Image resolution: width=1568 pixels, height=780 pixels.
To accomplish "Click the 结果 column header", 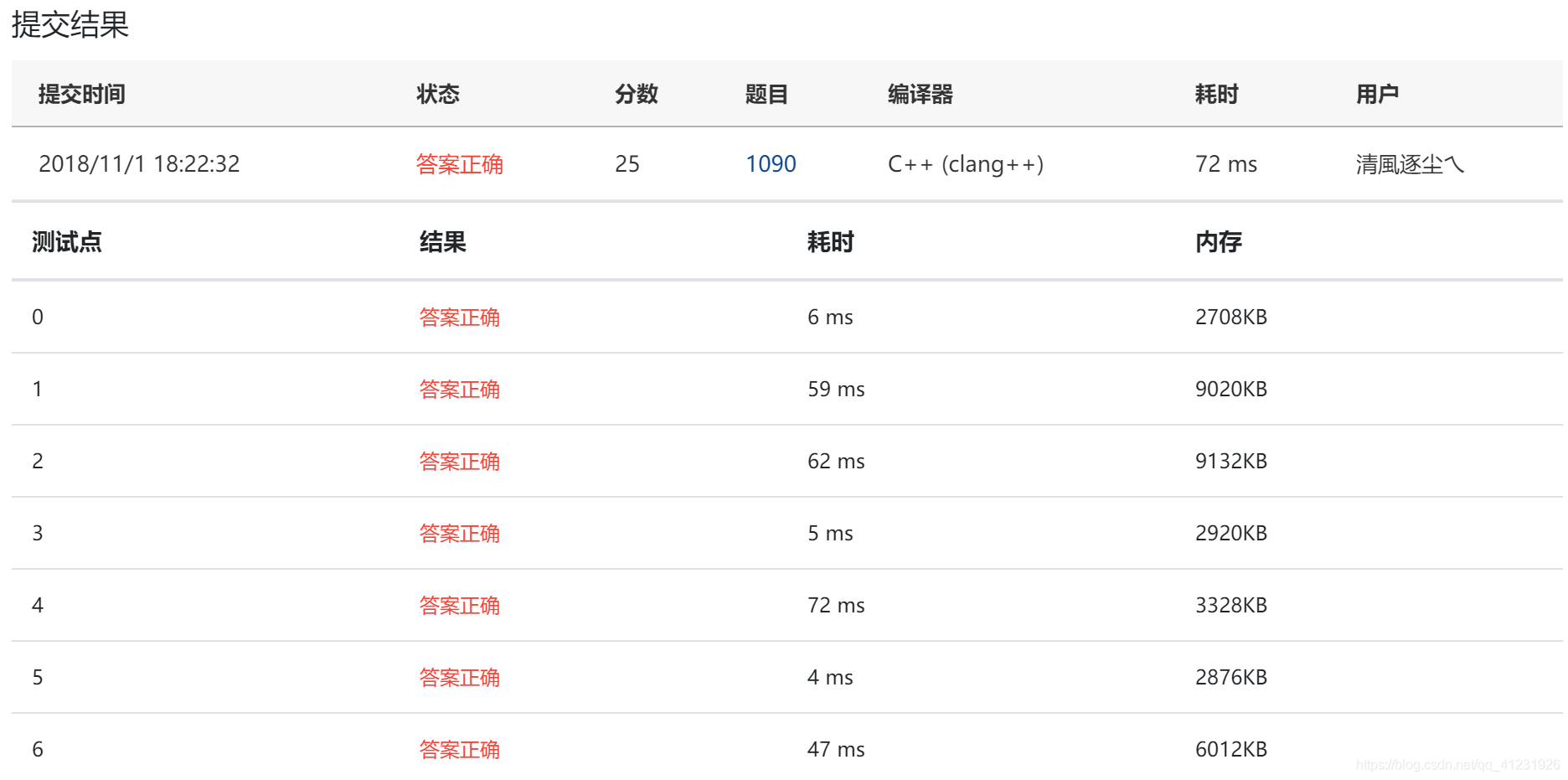I will 443,242.
